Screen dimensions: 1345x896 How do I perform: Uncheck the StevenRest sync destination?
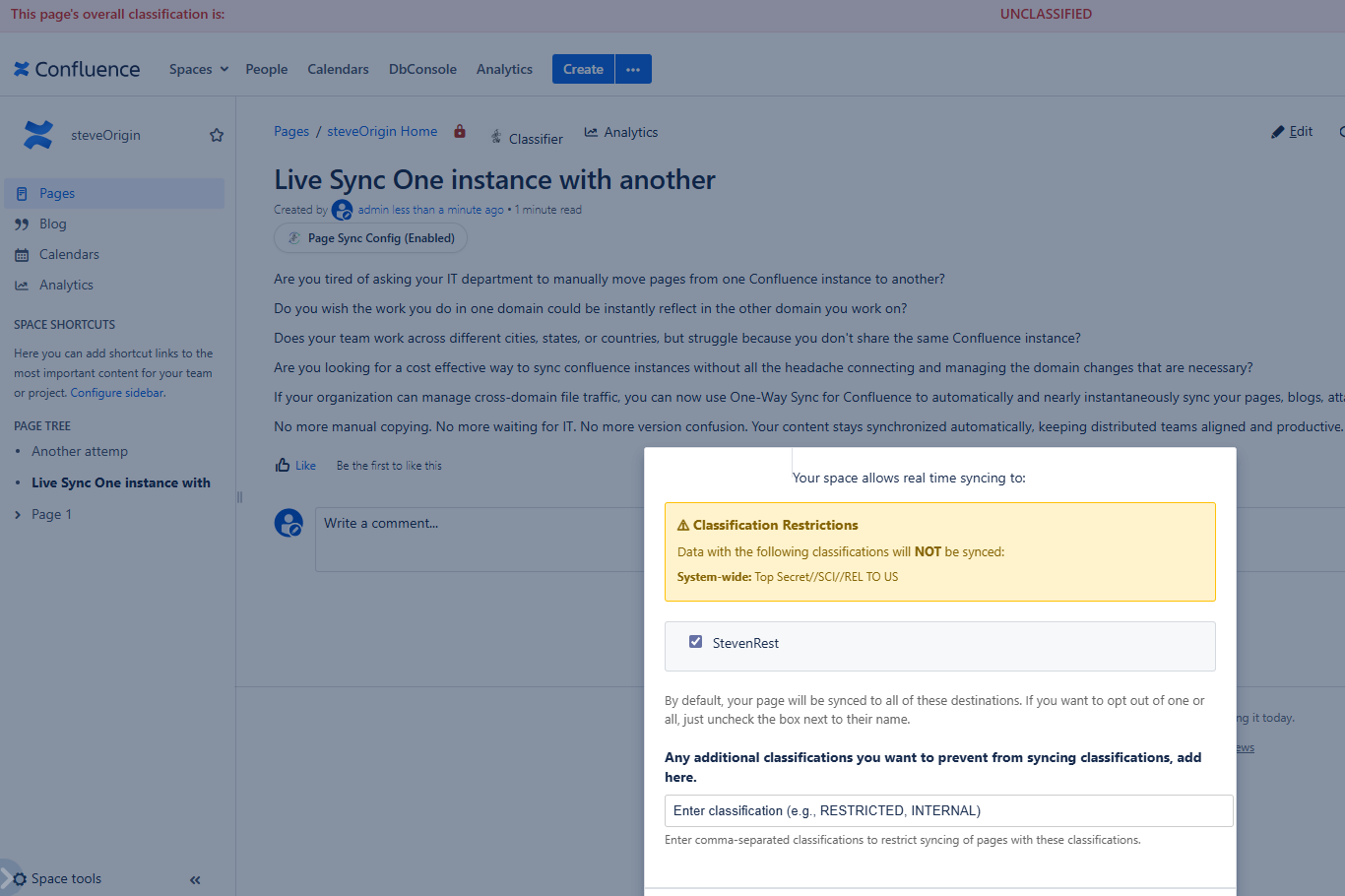click(696, 640)
